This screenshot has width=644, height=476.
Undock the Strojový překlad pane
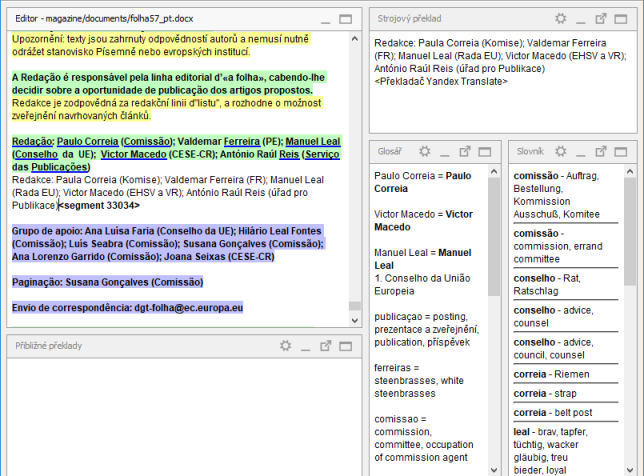click(601, 18)
